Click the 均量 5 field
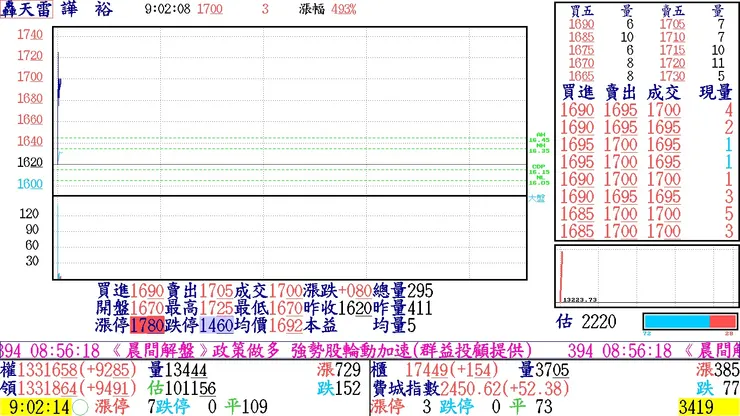Viewport: 740px width, 416px height. coord(394,325)
